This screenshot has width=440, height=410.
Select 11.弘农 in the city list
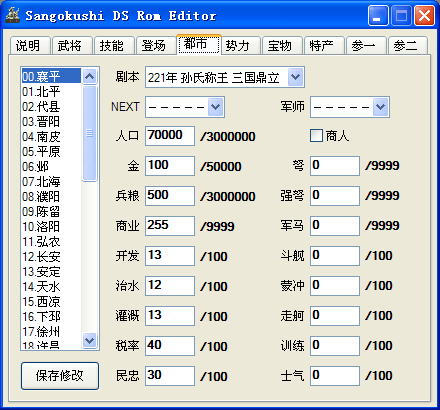pyautogui.click(x=51, y=241)
